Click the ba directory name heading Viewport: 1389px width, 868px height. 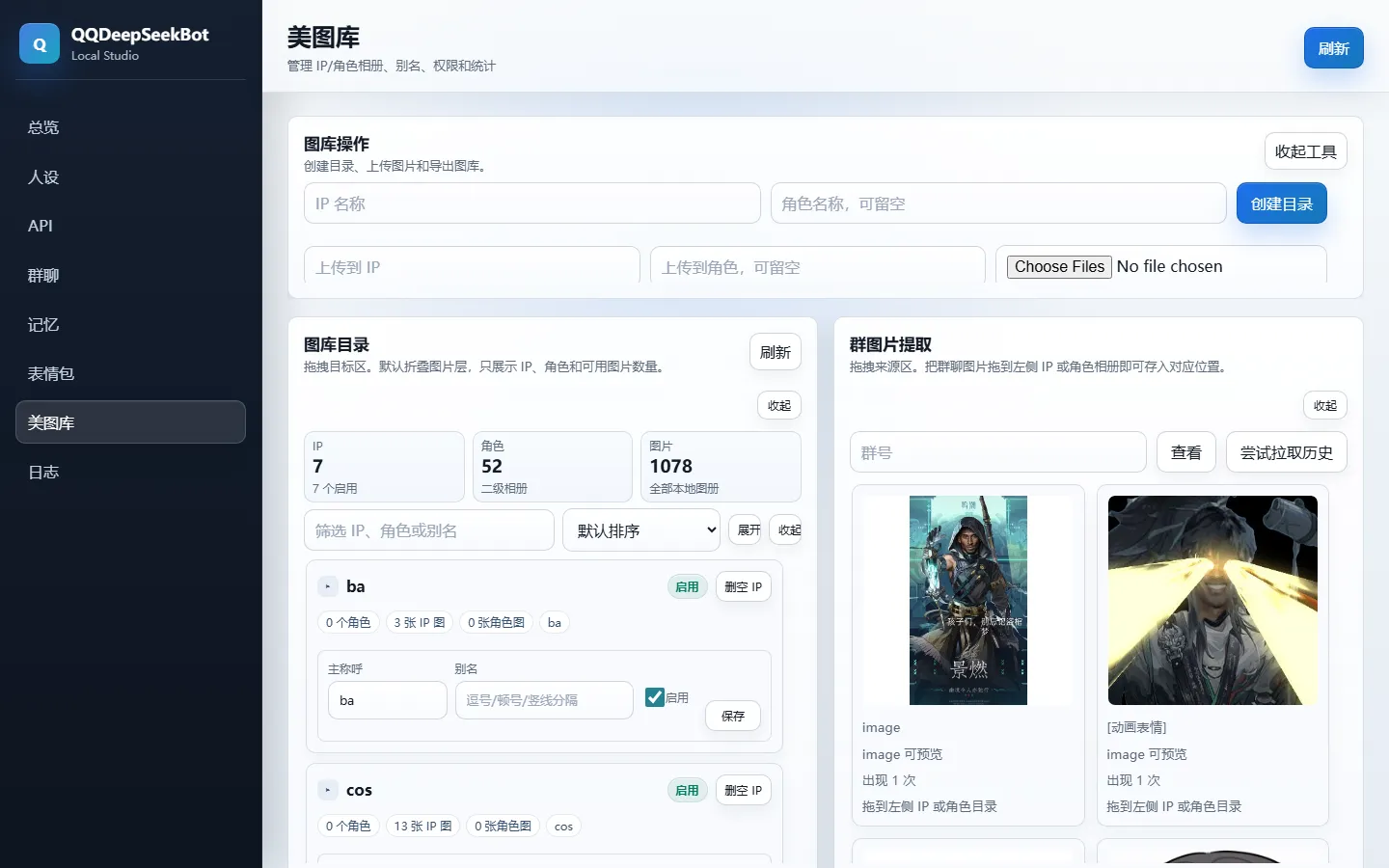[x=356, y=586]
